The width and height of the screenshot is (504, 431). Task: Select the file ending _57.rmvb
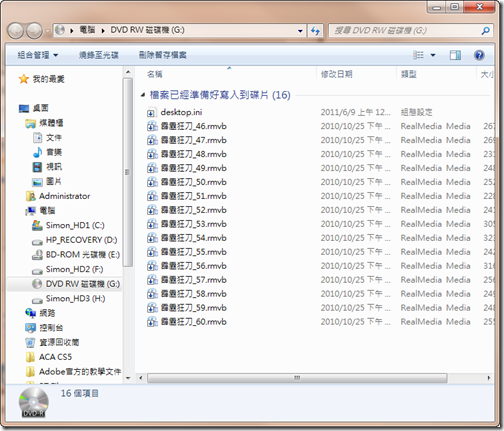point(193,280)
